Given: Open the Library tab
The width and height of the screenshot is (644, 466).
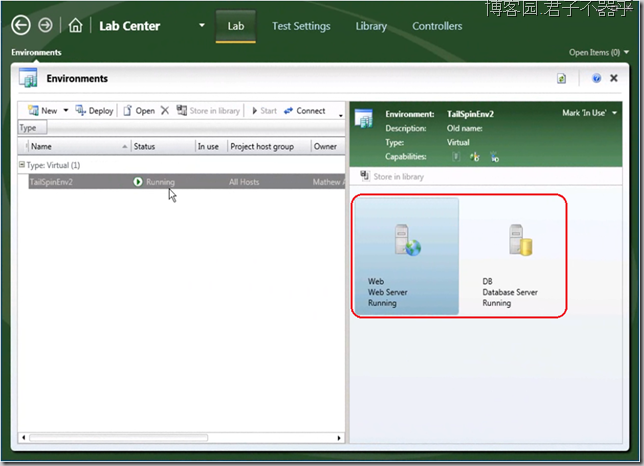Looking at the screenshot, I should click(371, 26).
